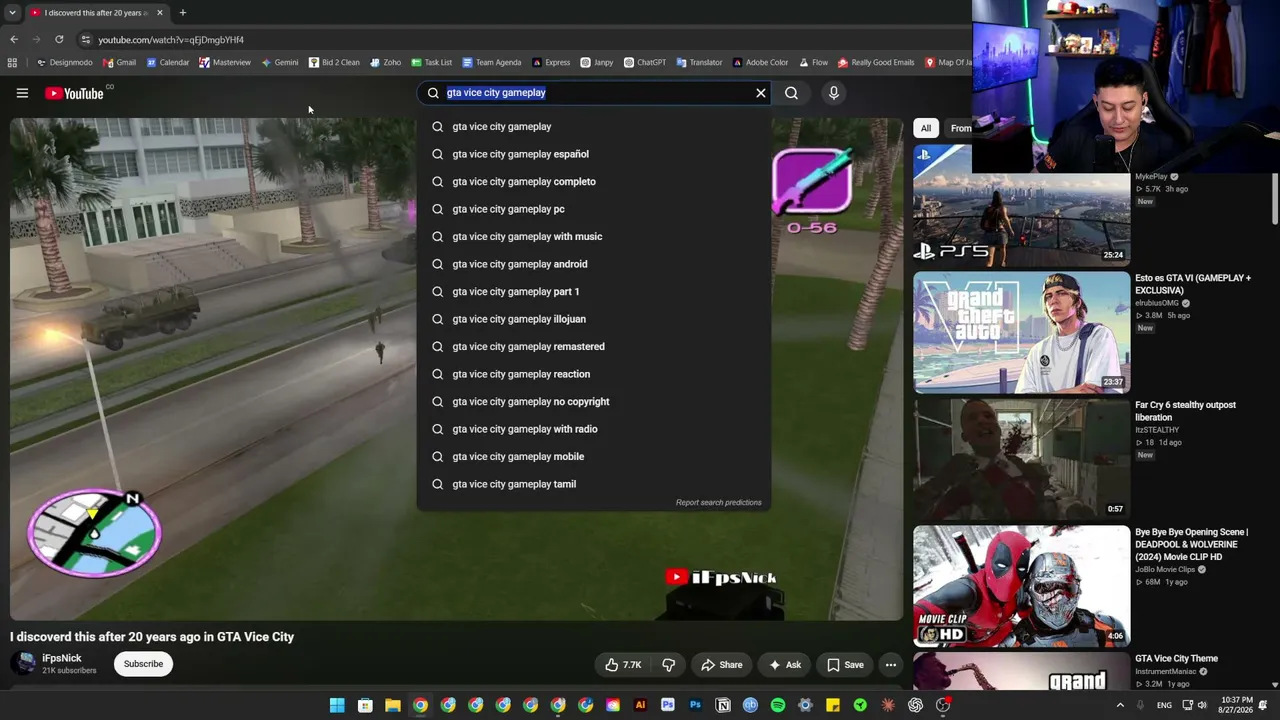Share the iFpsNick video
This screenshot has width=1280, height=720.
[722, 665]
